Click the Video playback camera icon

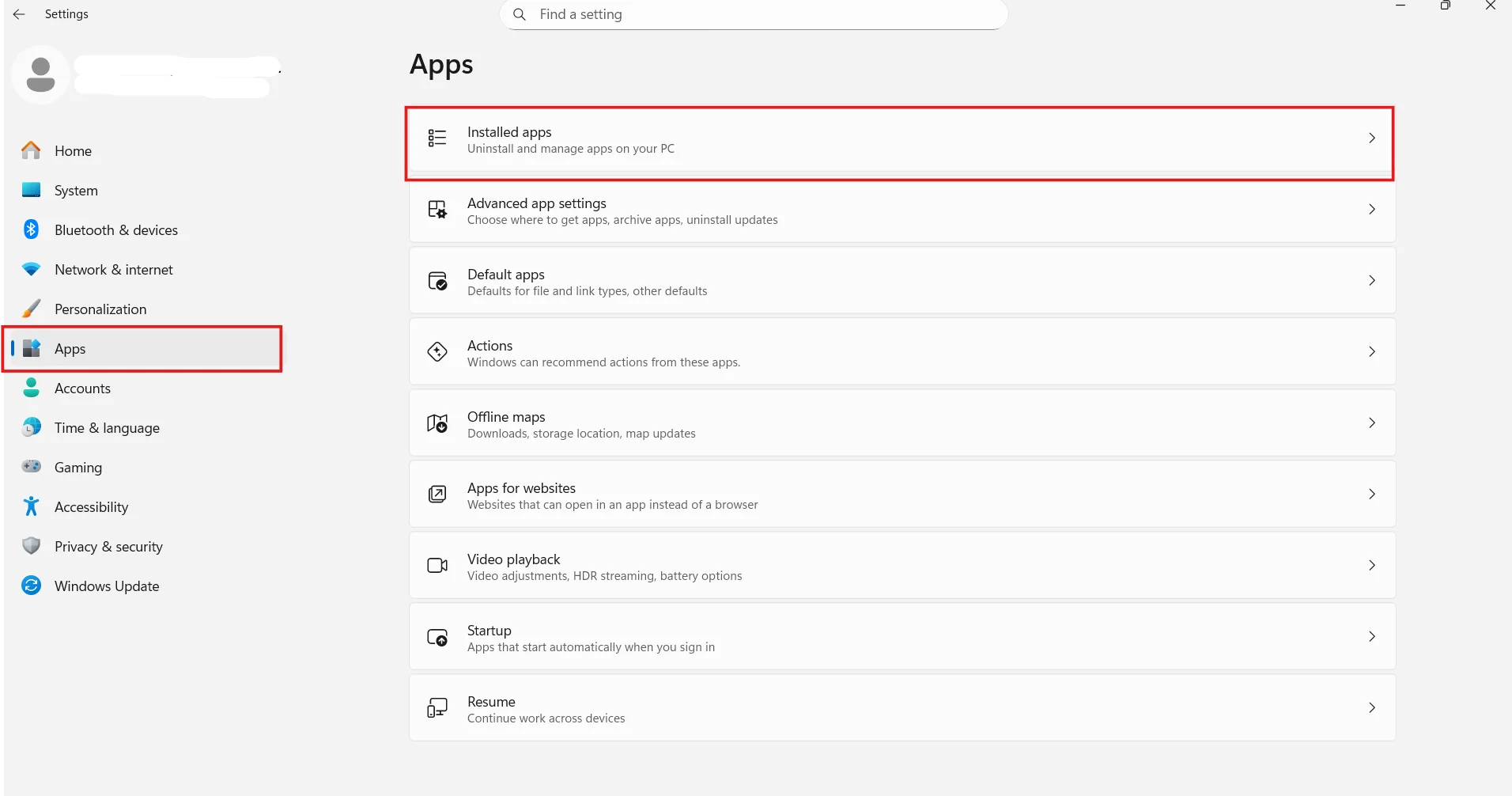tap(437, 565)
